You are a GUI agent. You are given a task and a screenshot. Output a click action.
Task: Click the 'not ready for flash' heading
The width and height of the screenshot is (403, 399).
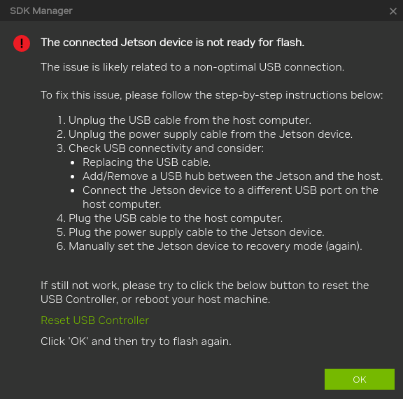(172, 43)
